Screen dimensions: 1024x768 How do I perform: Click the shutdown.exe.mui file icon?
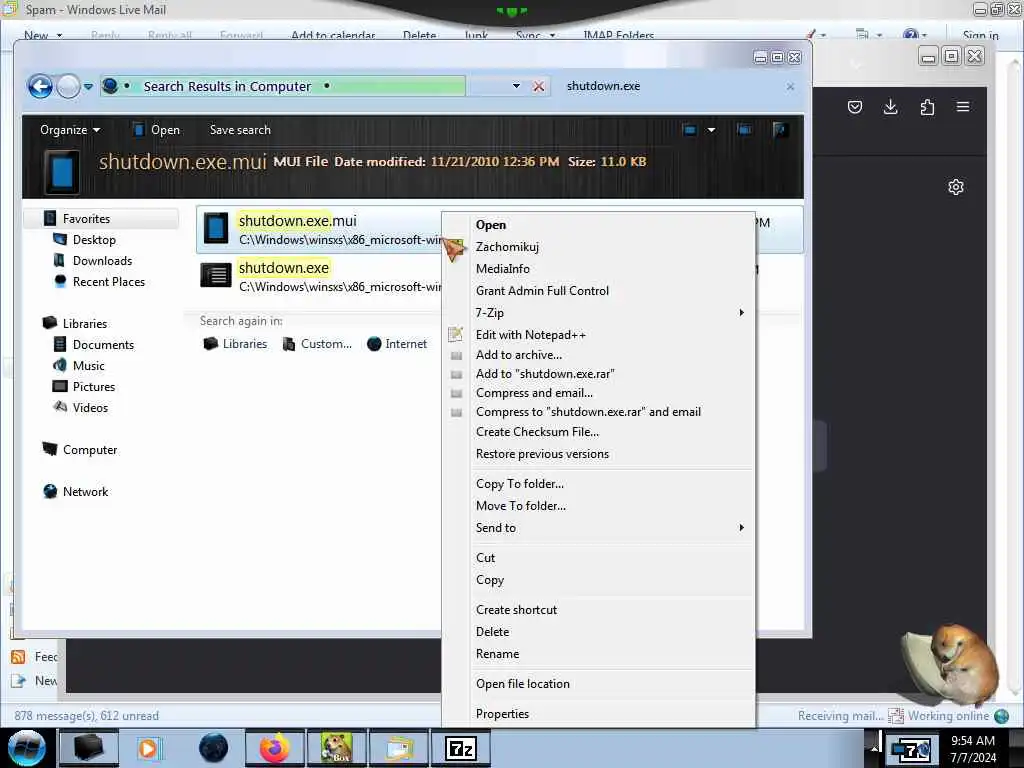point(216,229)
